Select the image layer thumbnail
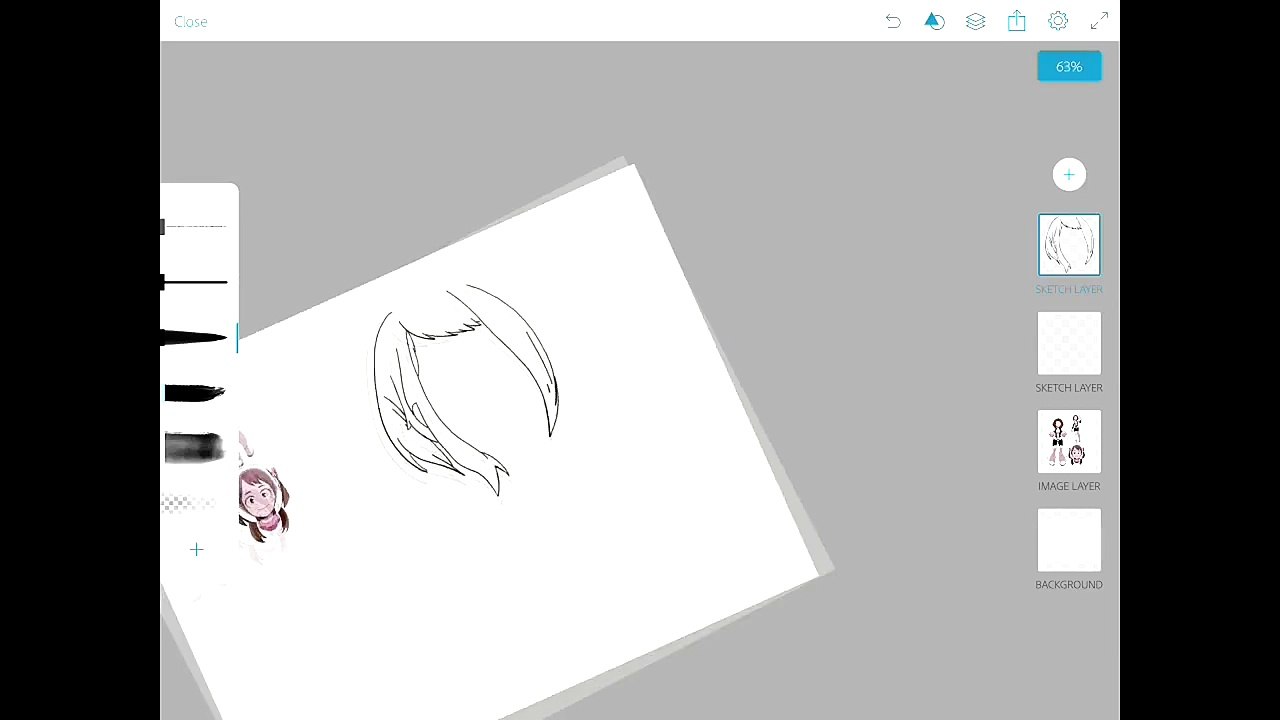1280x720 pixels. point(1069,441)
